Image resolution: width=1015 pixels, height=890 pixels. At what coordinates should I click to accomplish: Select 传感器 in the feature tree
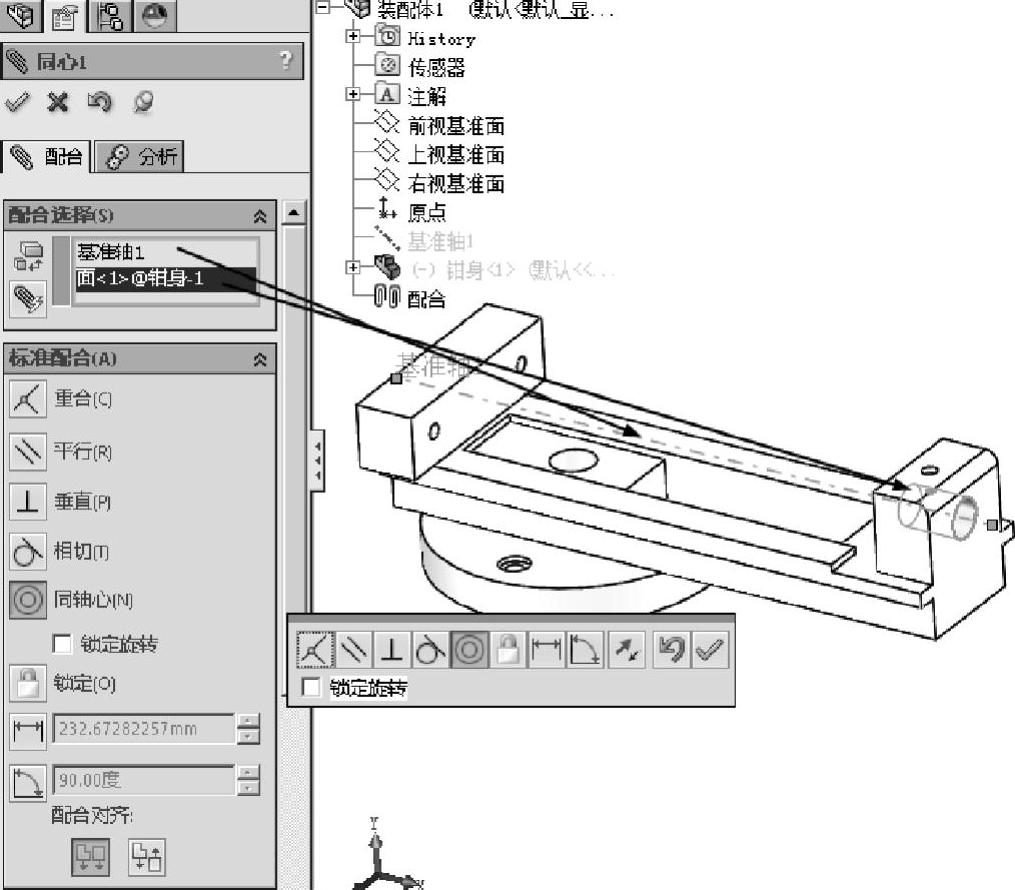click(436, 67)
